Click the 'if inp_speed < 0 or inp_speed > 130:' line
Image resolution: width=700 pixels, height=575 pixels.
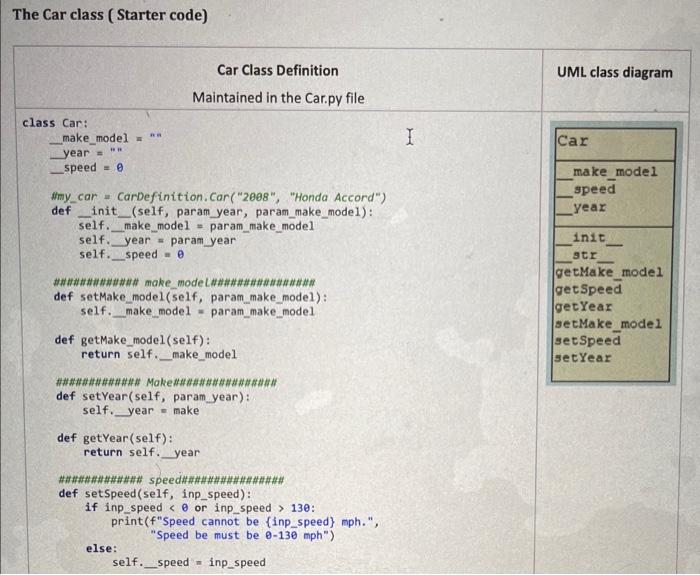pyautogui.click(x=200, y=508)
